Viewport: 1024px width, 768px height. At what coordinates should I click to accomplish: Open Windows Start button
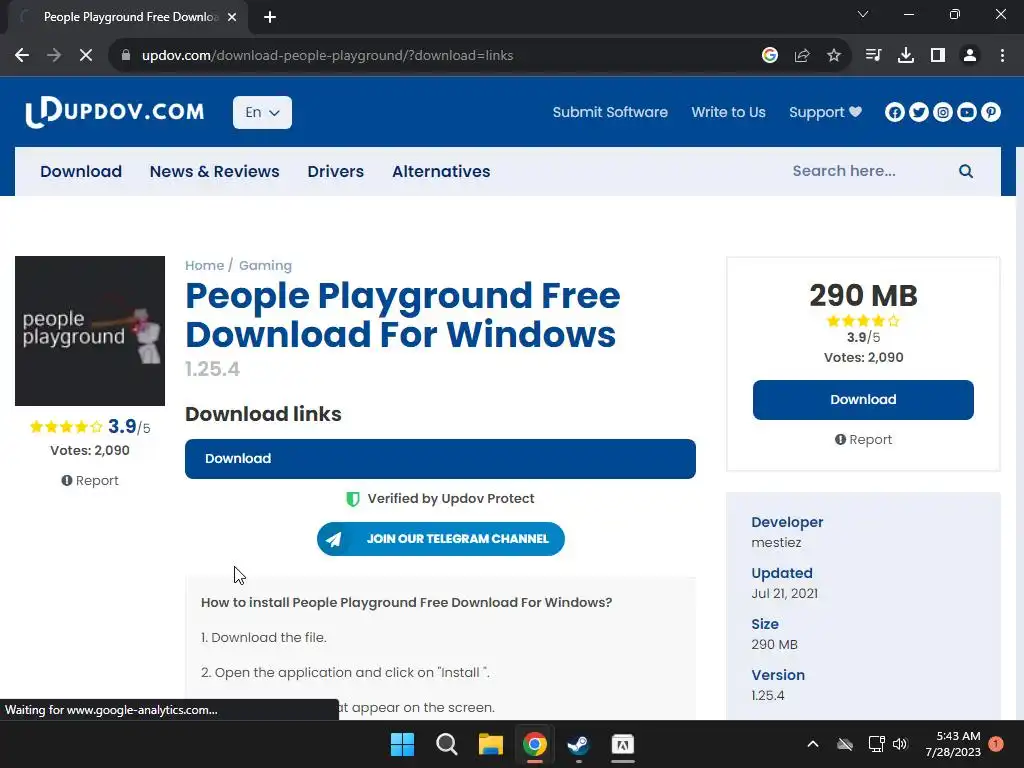tap(402, 744)
